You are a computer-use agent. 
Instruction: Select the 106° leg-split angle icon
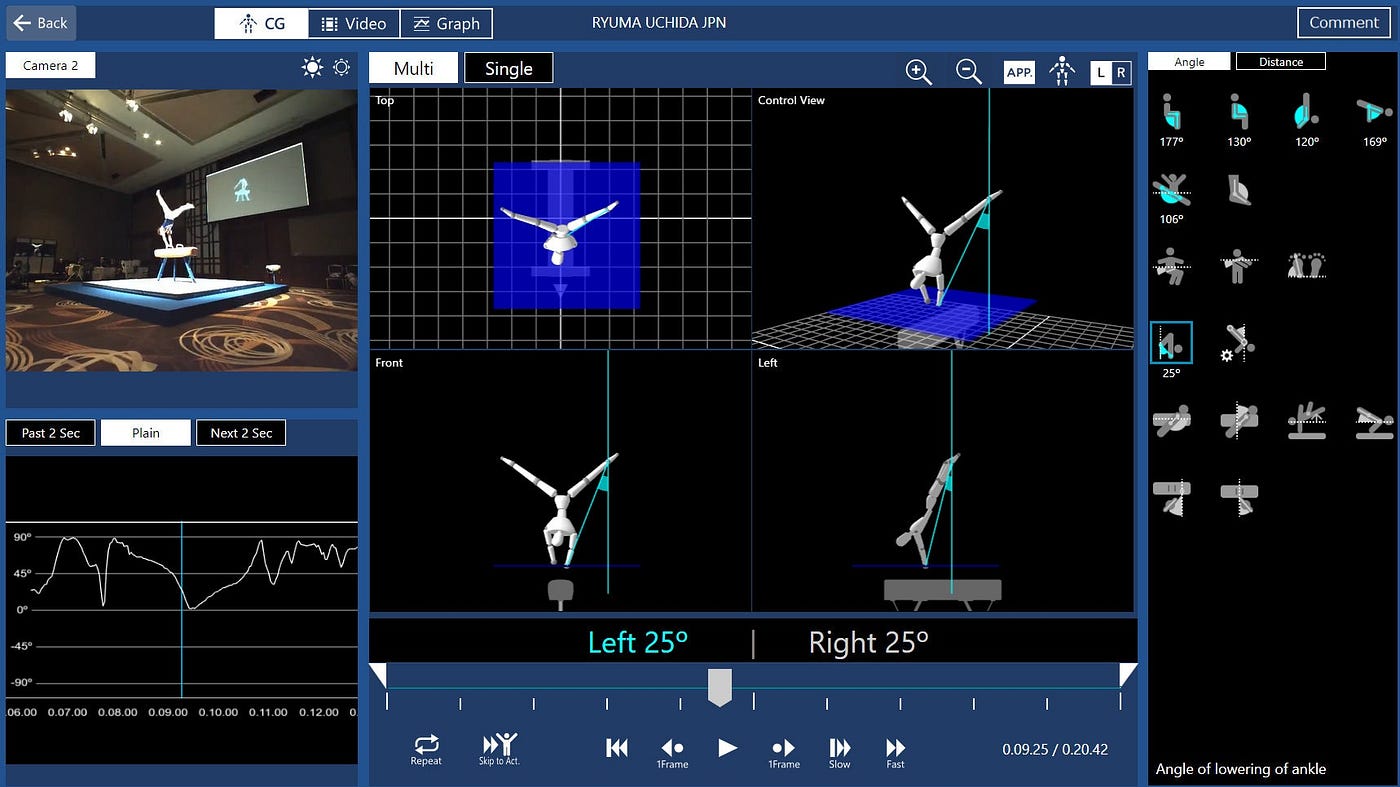[x=1171, y=190]
